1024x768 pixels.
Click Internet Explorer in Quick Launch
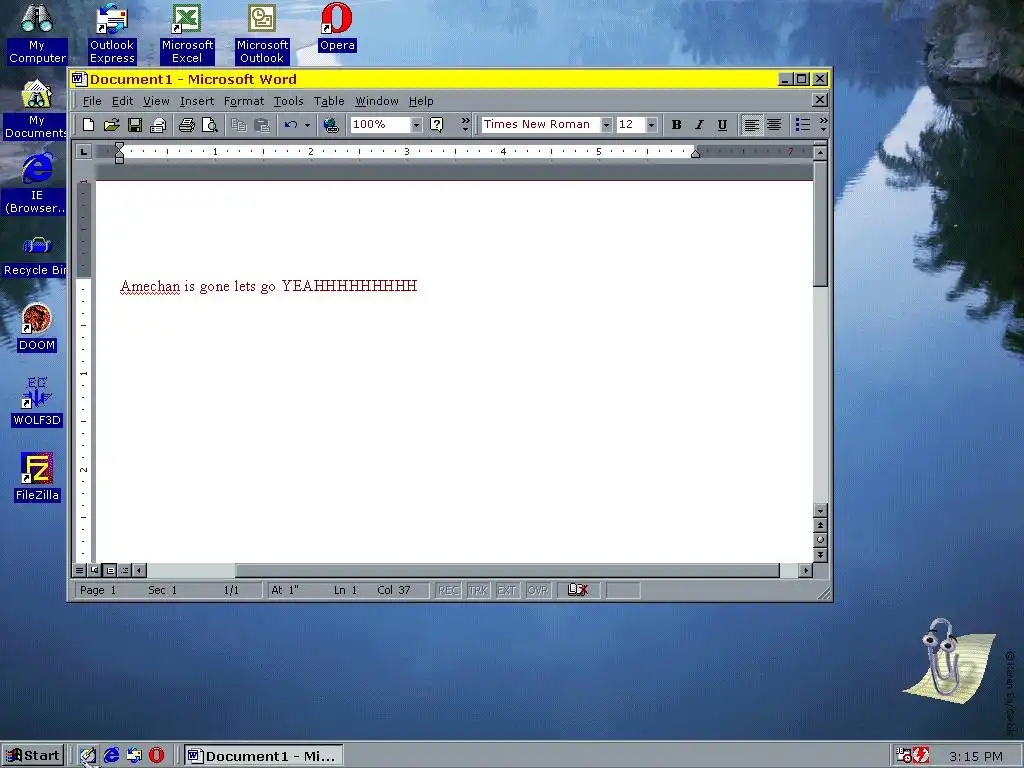[x=112, y=755]
